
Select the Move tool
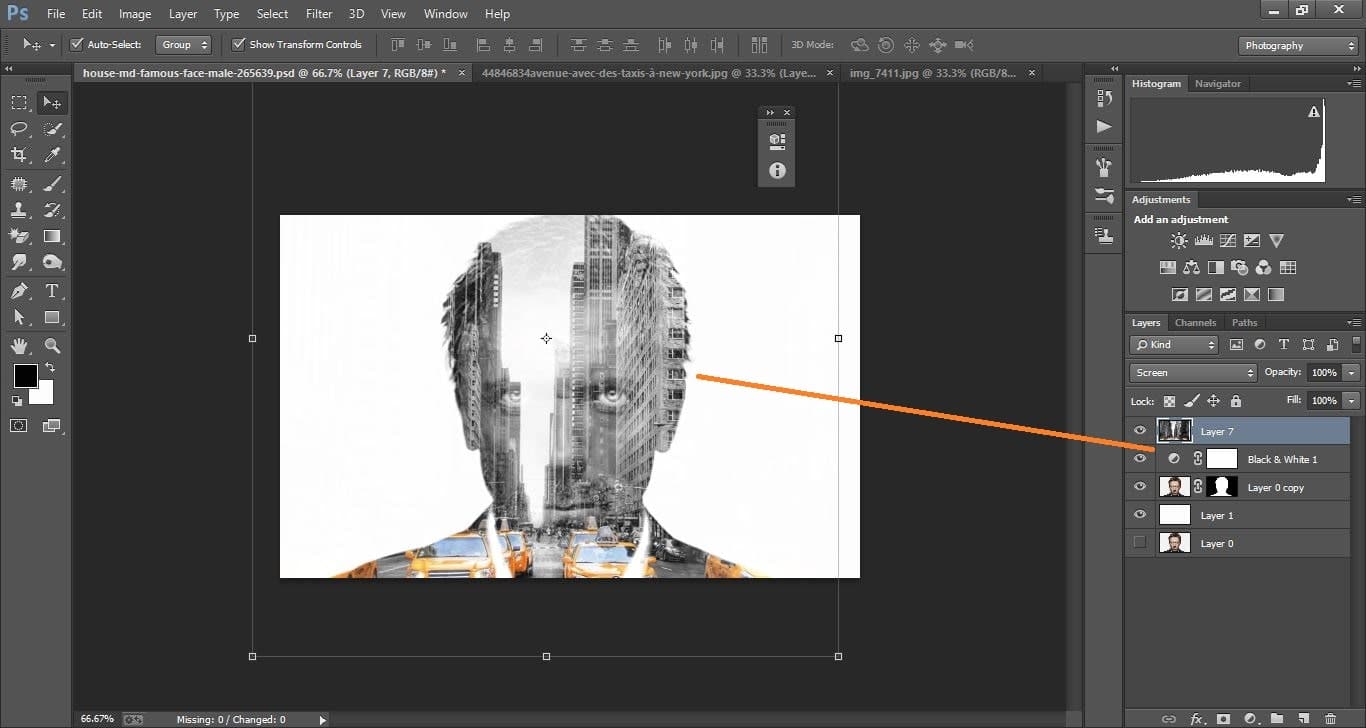click(x=52, y=102)
